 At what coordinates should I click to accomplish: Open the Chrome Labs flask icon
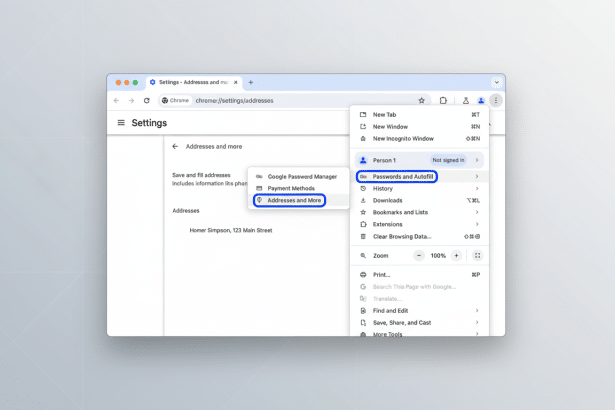tap(466, 101)
